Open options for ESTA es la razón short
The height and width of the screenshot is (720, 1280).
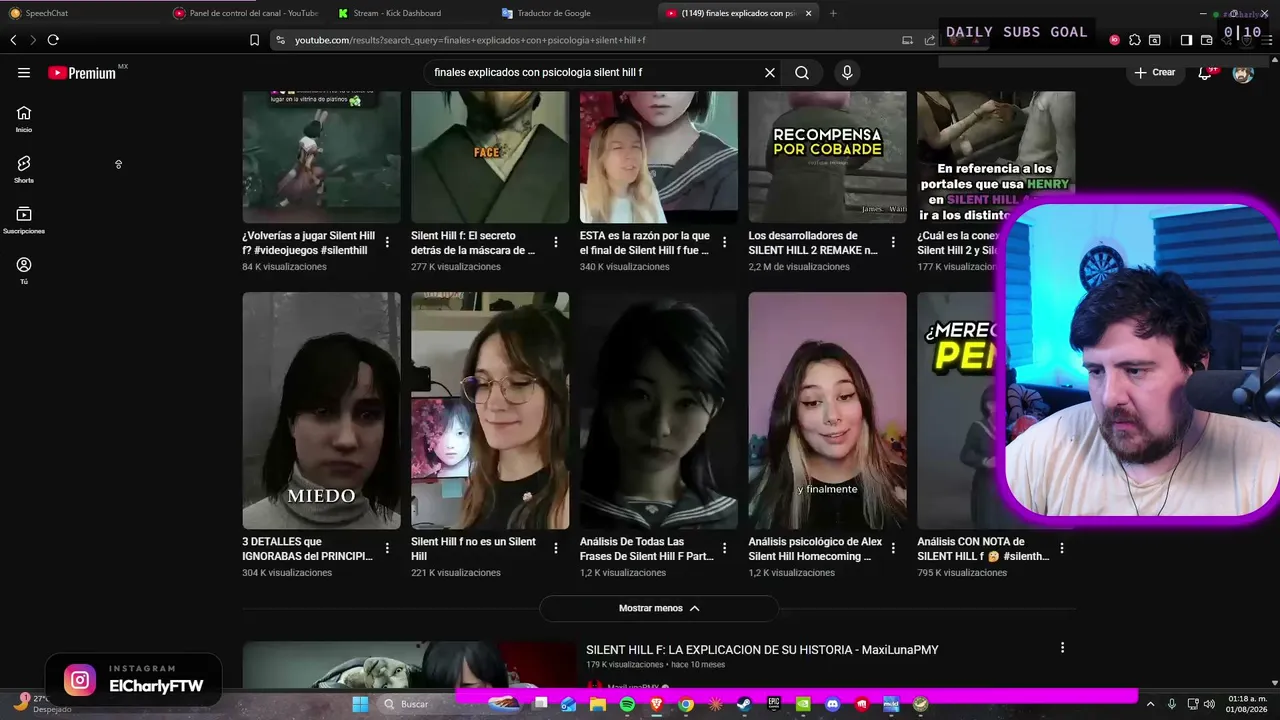pos(724,242)
